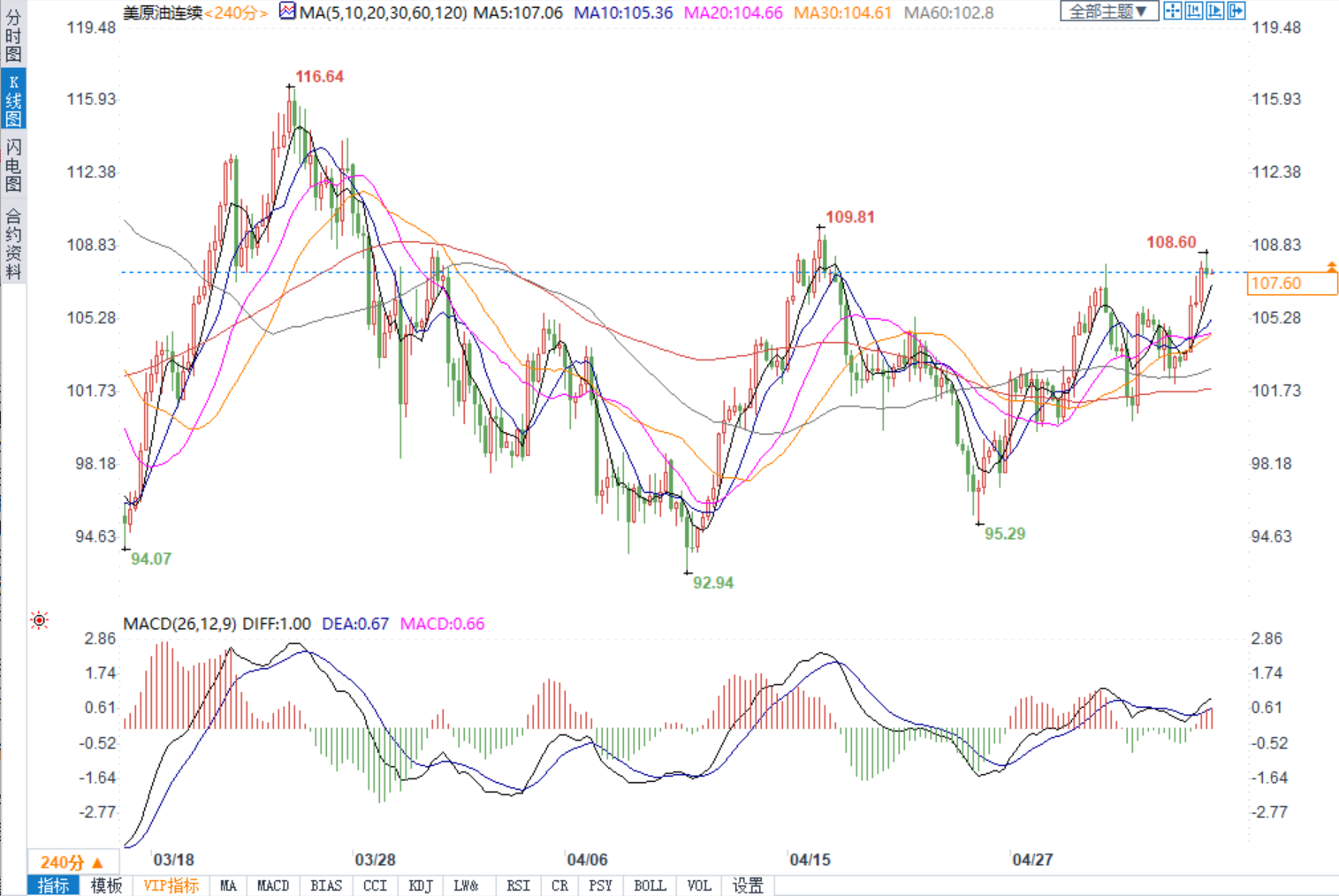Switch to the 分时图 side tab
1339x896 pixels.
(x=13, y=35)
